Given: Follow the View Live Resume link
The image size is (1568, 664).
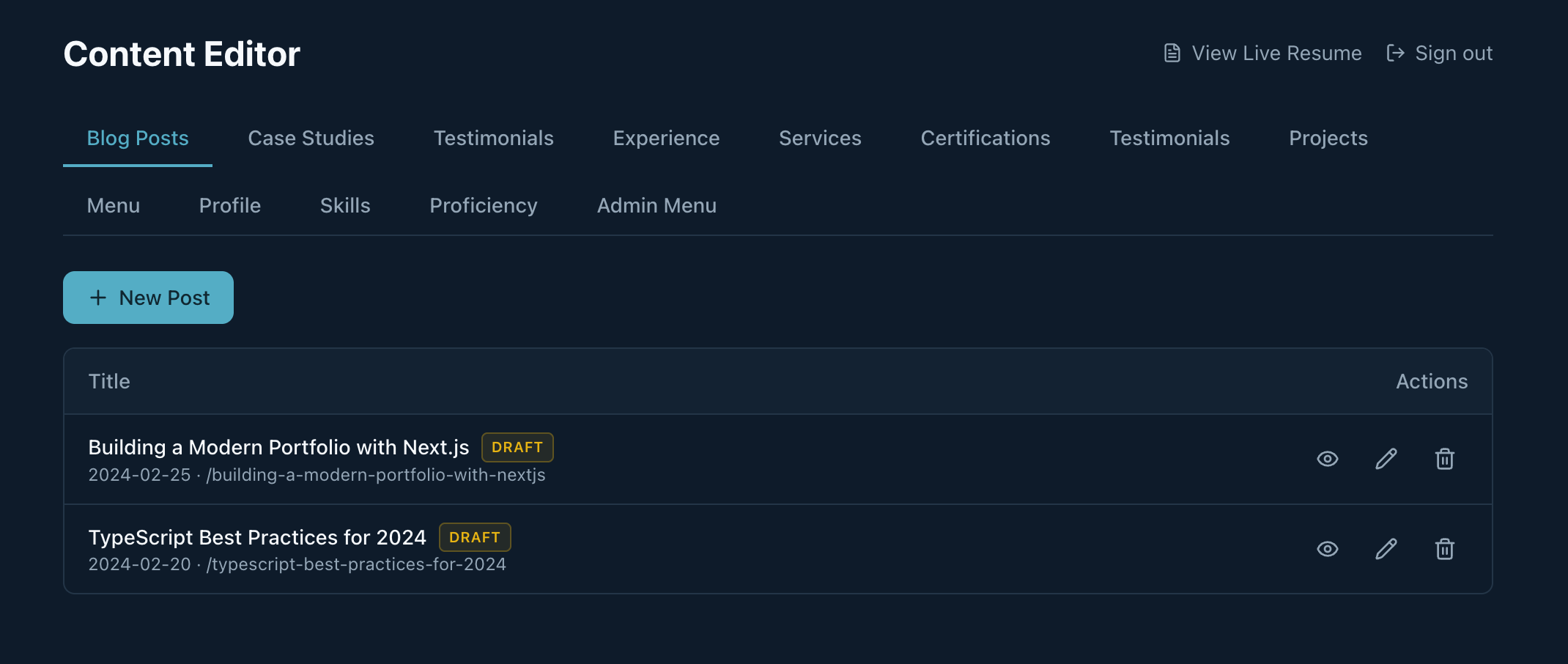Looking at the screenshot, I should tap(1262, 53).
